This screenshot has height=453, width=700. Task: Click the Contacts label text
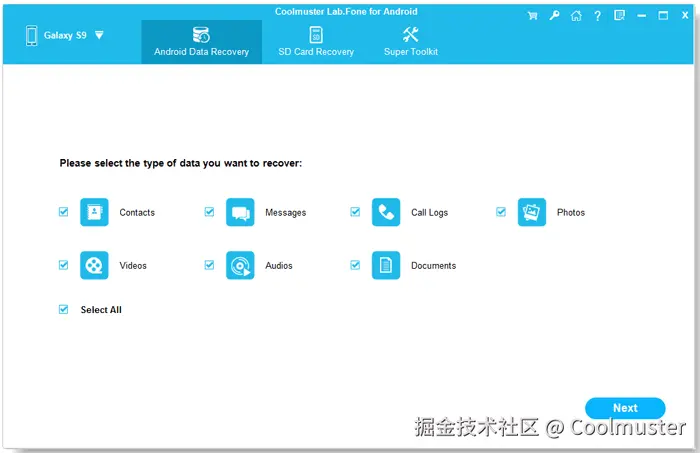point(137,212)
